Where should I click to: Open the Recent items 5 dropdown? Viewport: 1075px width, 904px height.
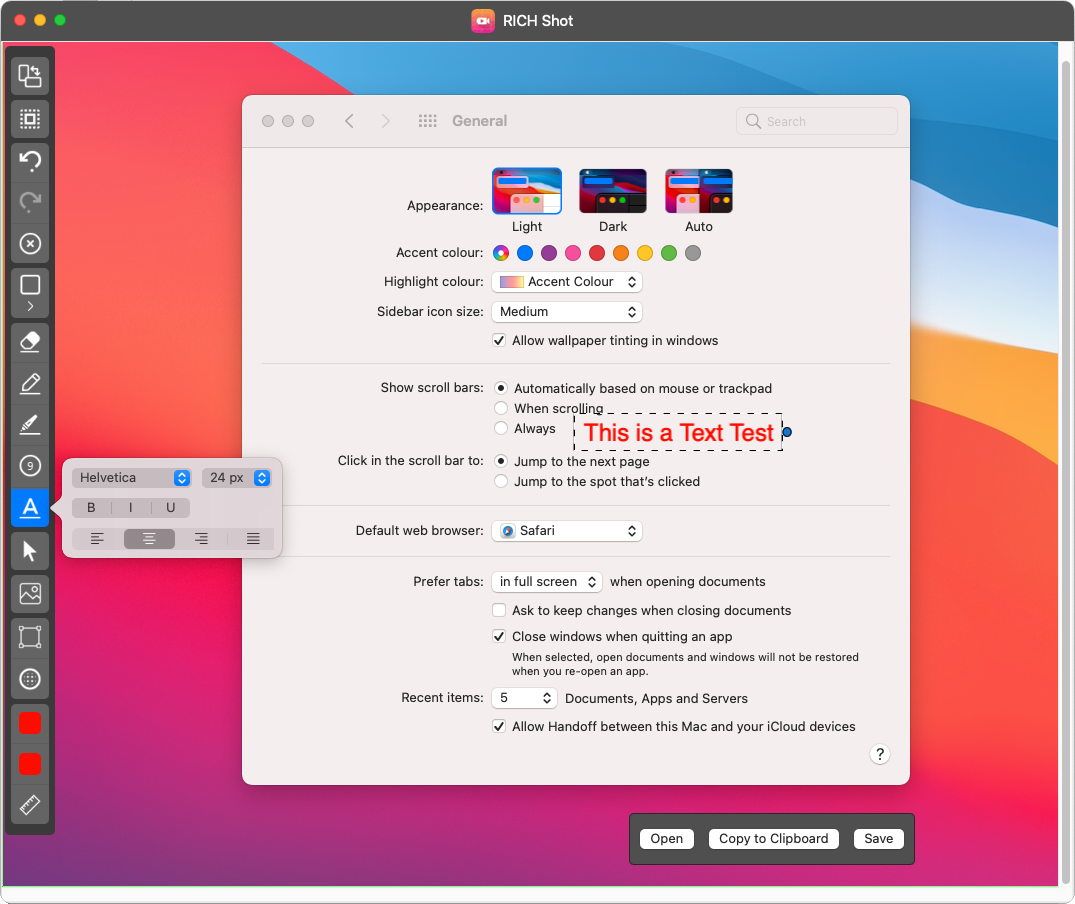[x=524, y=698]
